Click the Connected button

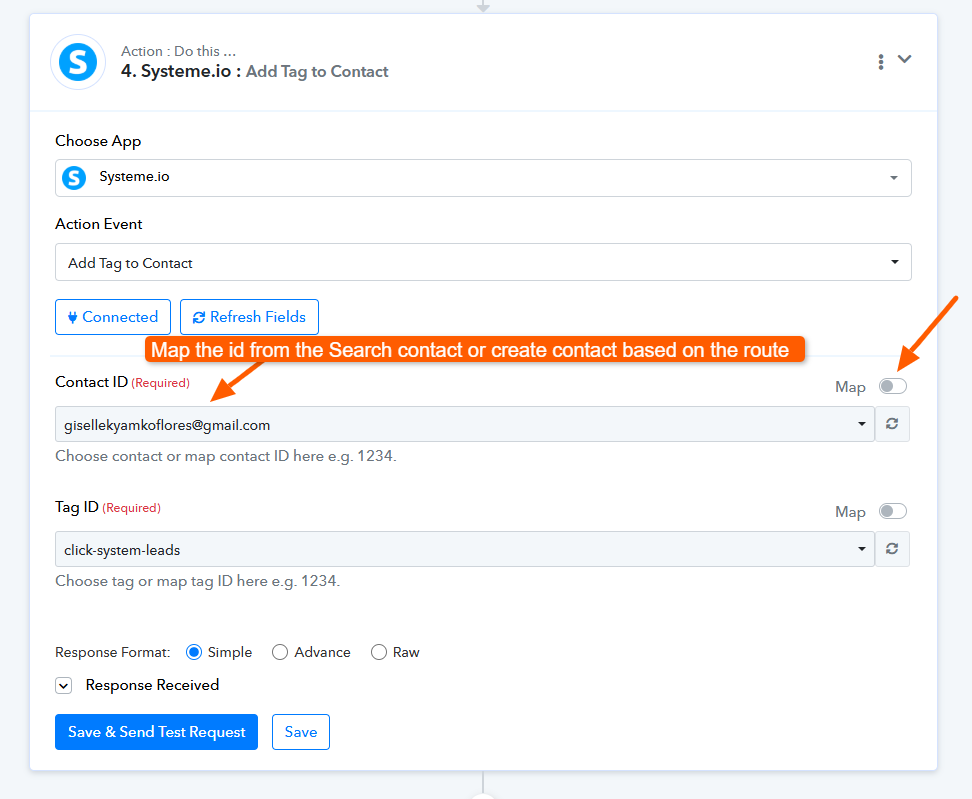point(112,317)
